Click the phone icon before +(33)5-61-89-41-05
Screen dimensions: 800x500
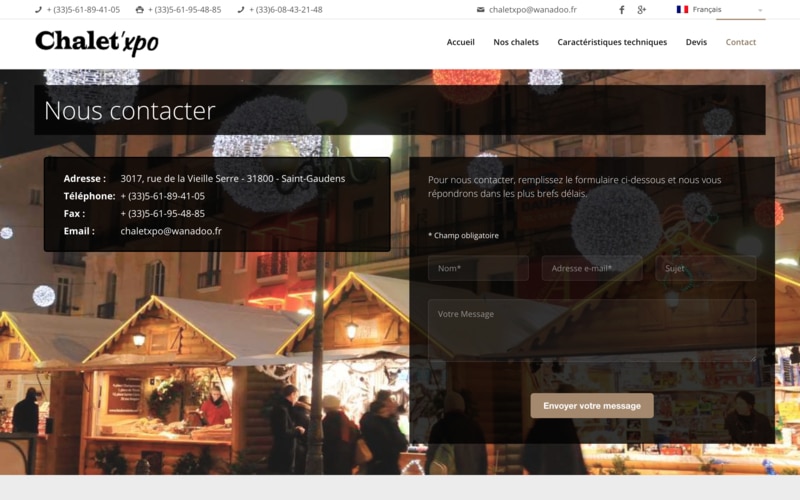coord(38,10)
